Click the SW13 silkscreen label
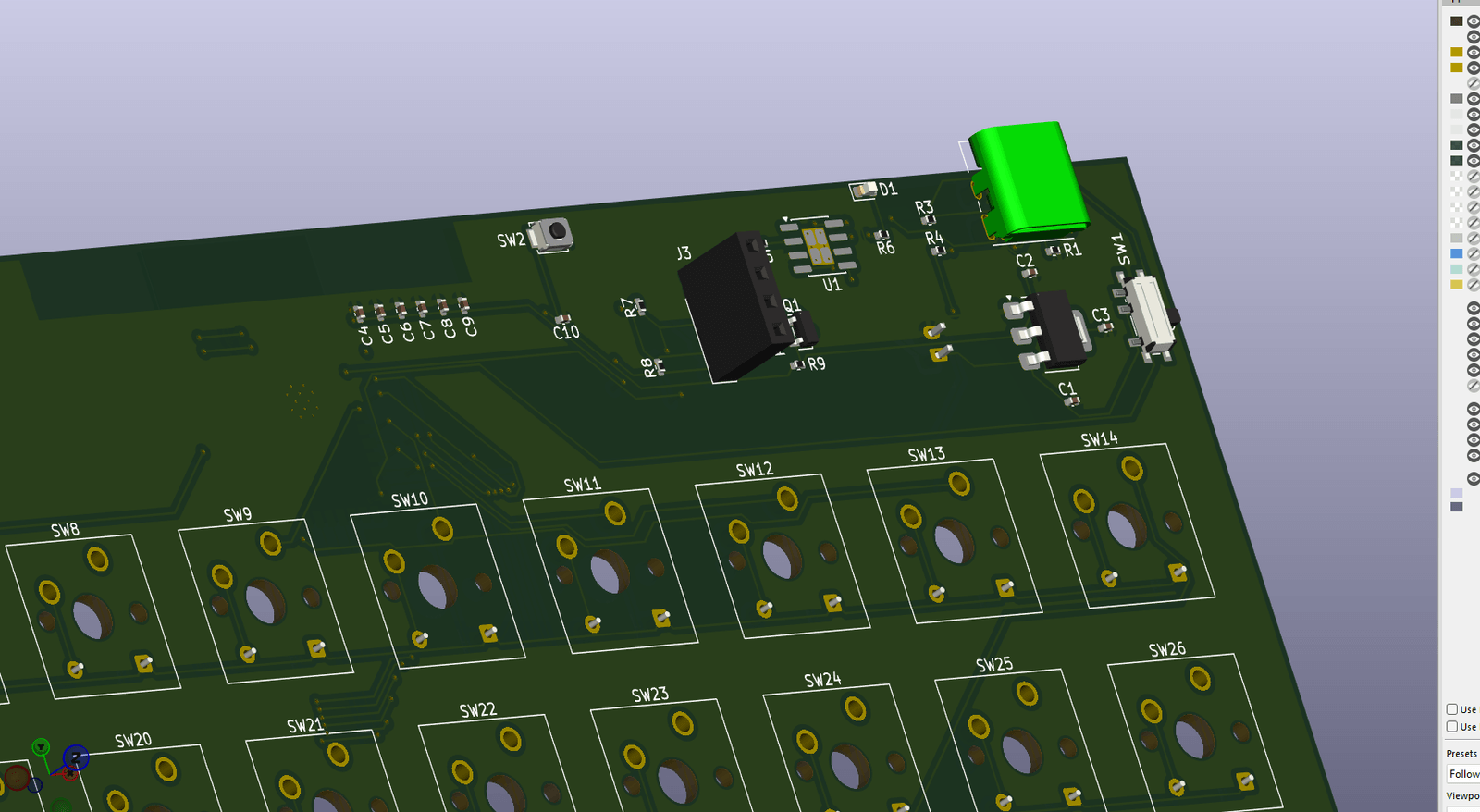 (x=927, y=454)
